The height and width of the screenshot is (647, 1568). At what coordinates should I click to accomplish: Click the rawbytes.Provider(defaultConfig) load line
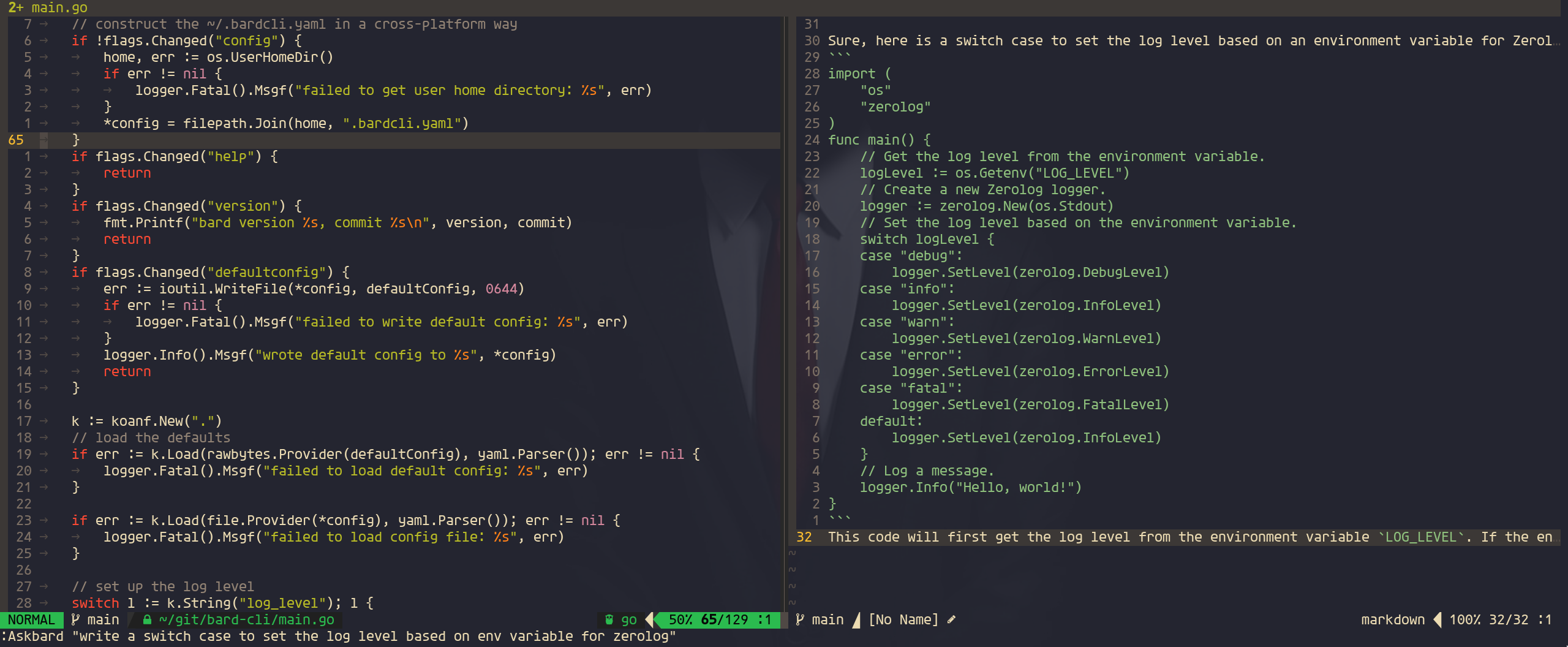(385, 454)
